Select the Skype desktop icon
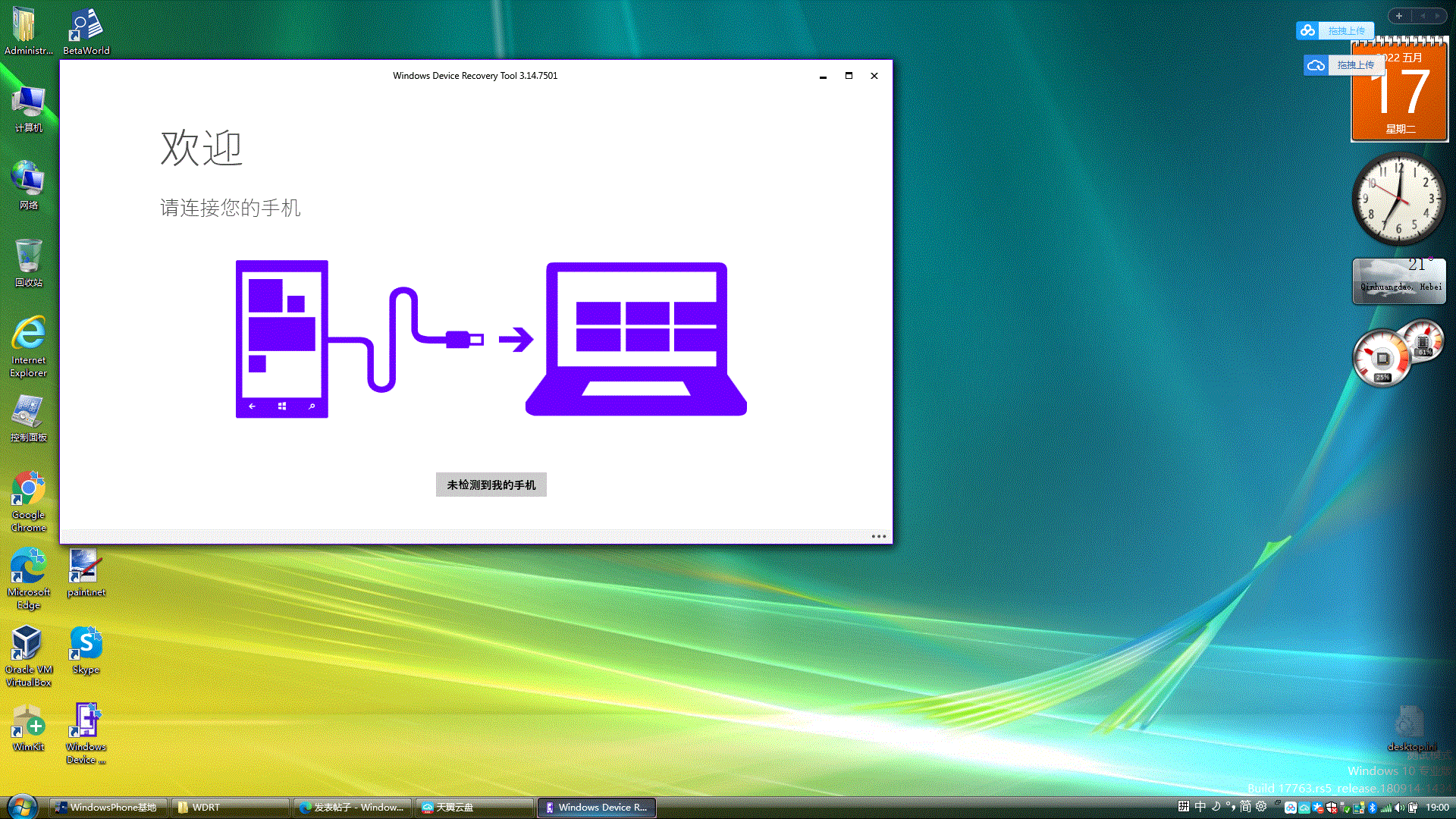This screenshot has height=819, width=1456. 86,650
